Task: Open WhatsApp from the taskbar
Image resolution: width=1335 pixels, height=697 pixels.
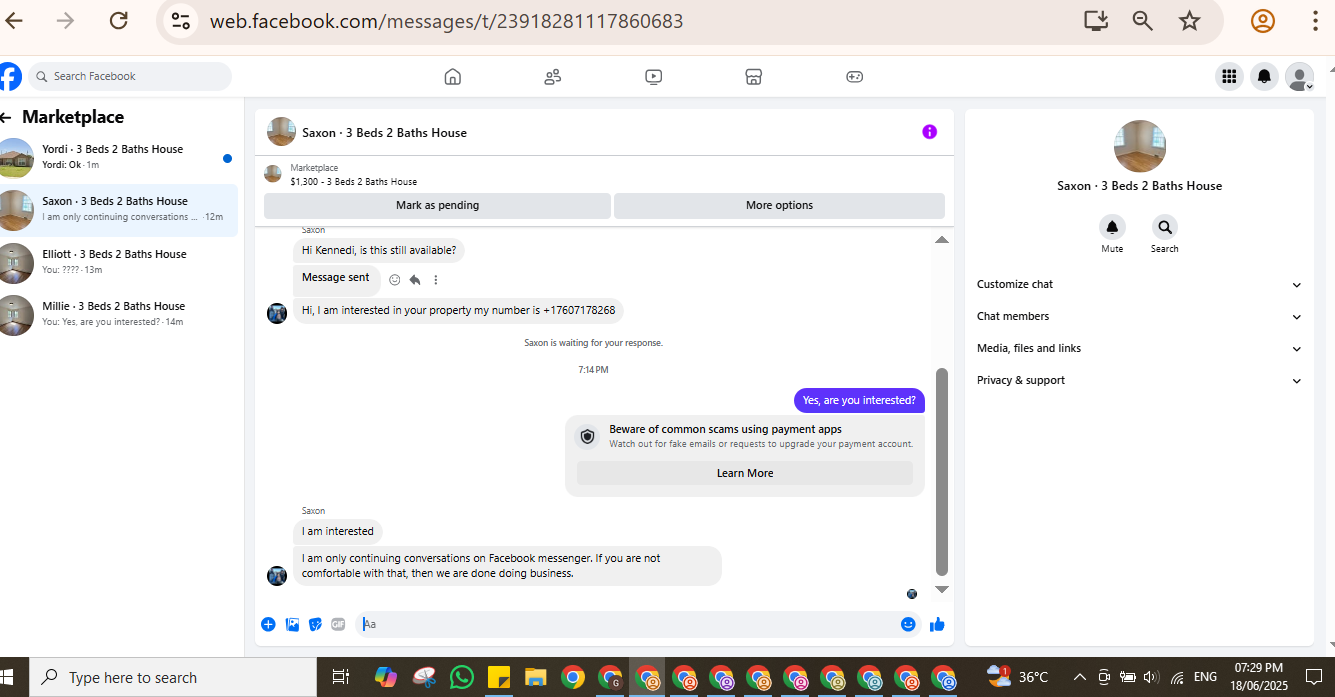Action: pyautogui.click(x=461, y=677)
